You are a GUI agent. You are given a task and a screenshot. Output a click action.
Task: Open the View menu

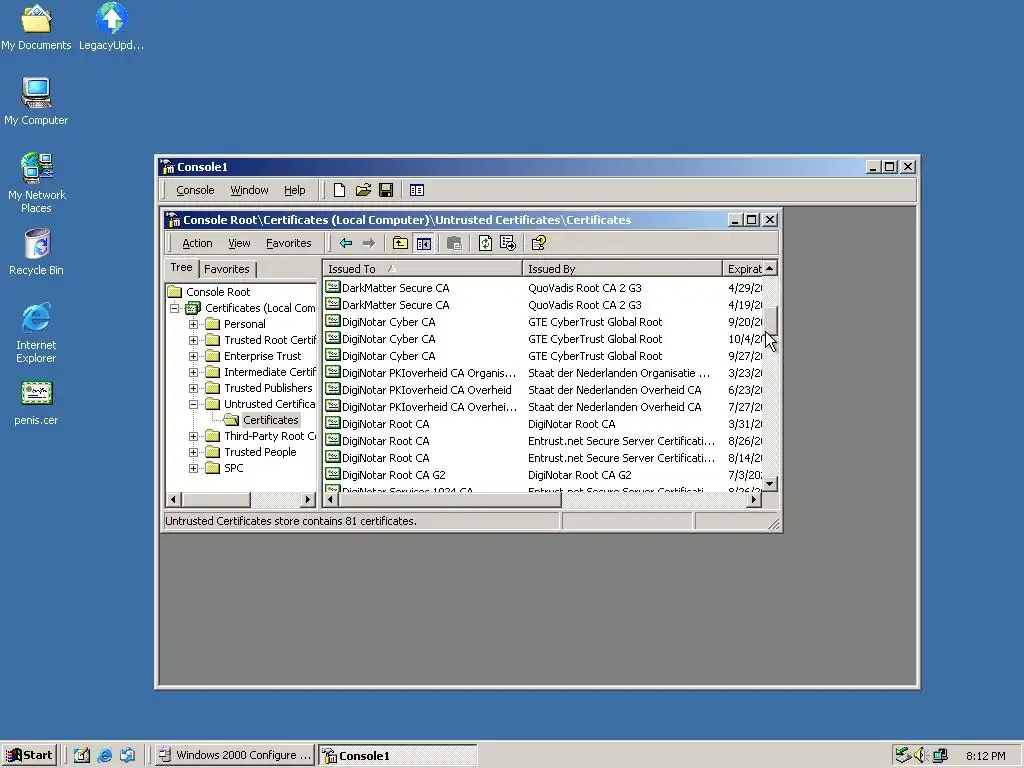pyautogui.click(x=239, y=243)
